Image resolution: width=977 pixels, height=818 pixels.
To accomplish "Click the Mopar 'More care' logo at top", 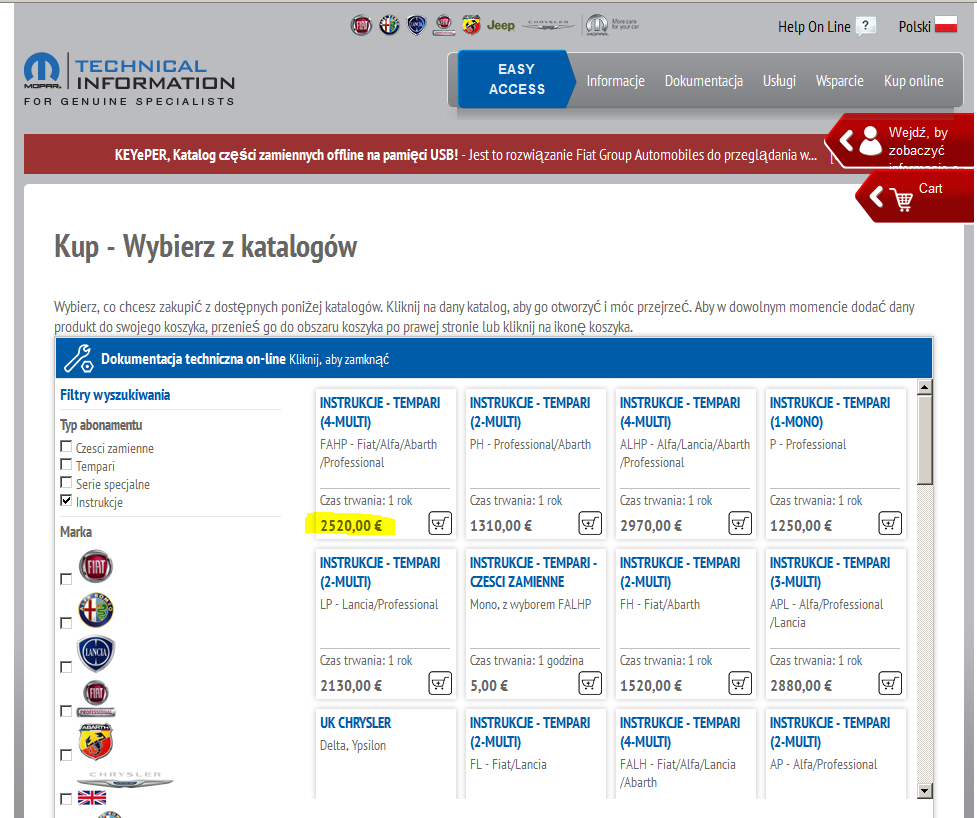I will (612, 26).
